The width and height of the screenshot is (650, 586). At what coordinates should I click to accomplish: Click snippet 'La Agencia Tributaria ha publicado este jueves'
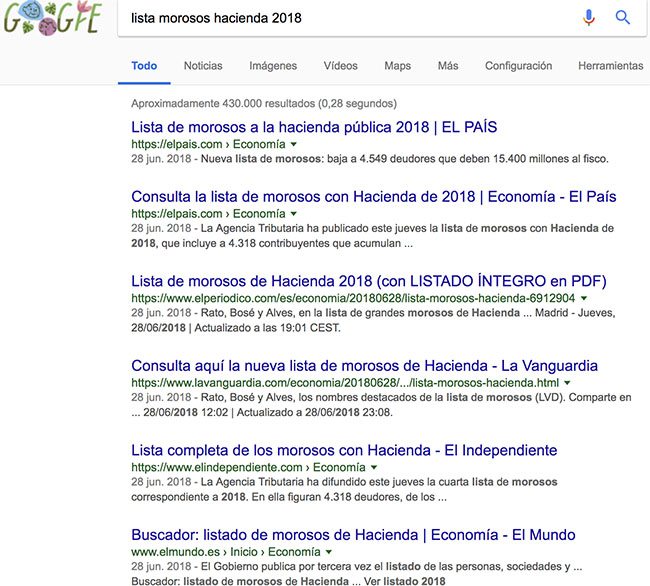point(372,236)
